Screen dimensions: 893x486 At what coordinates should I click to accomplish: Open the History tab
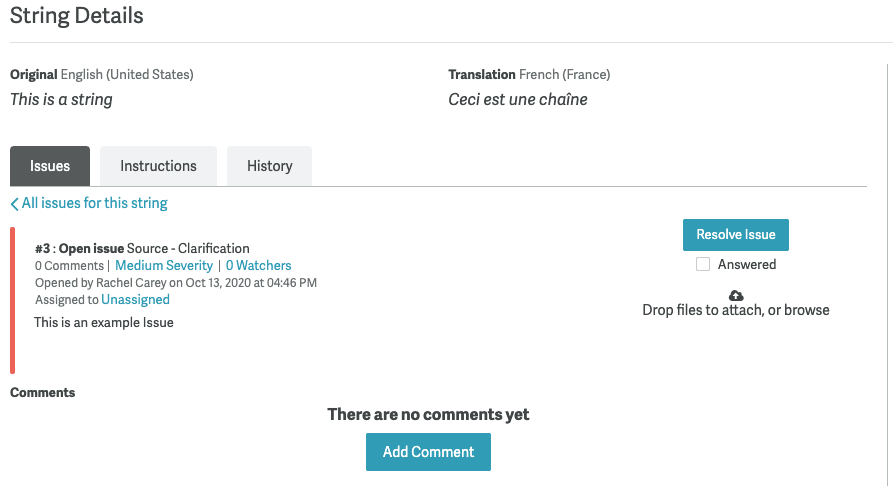click(269, 166)
